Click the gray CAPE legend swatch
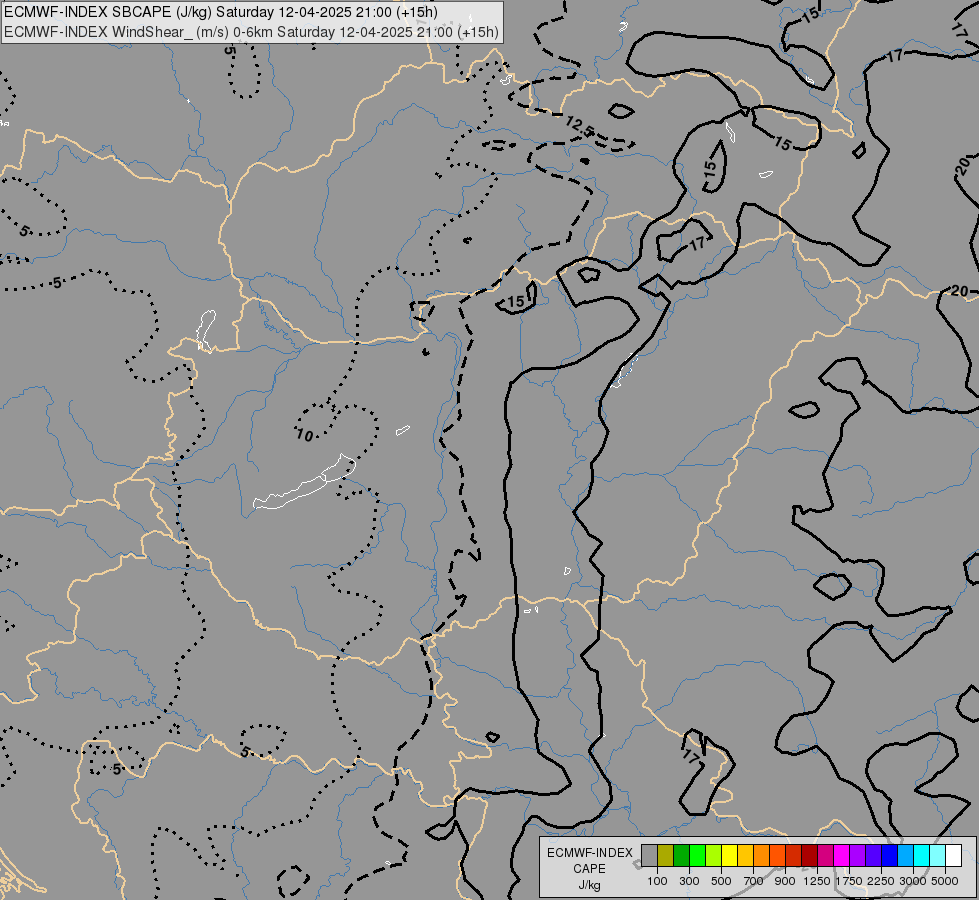 pos(649,855)
